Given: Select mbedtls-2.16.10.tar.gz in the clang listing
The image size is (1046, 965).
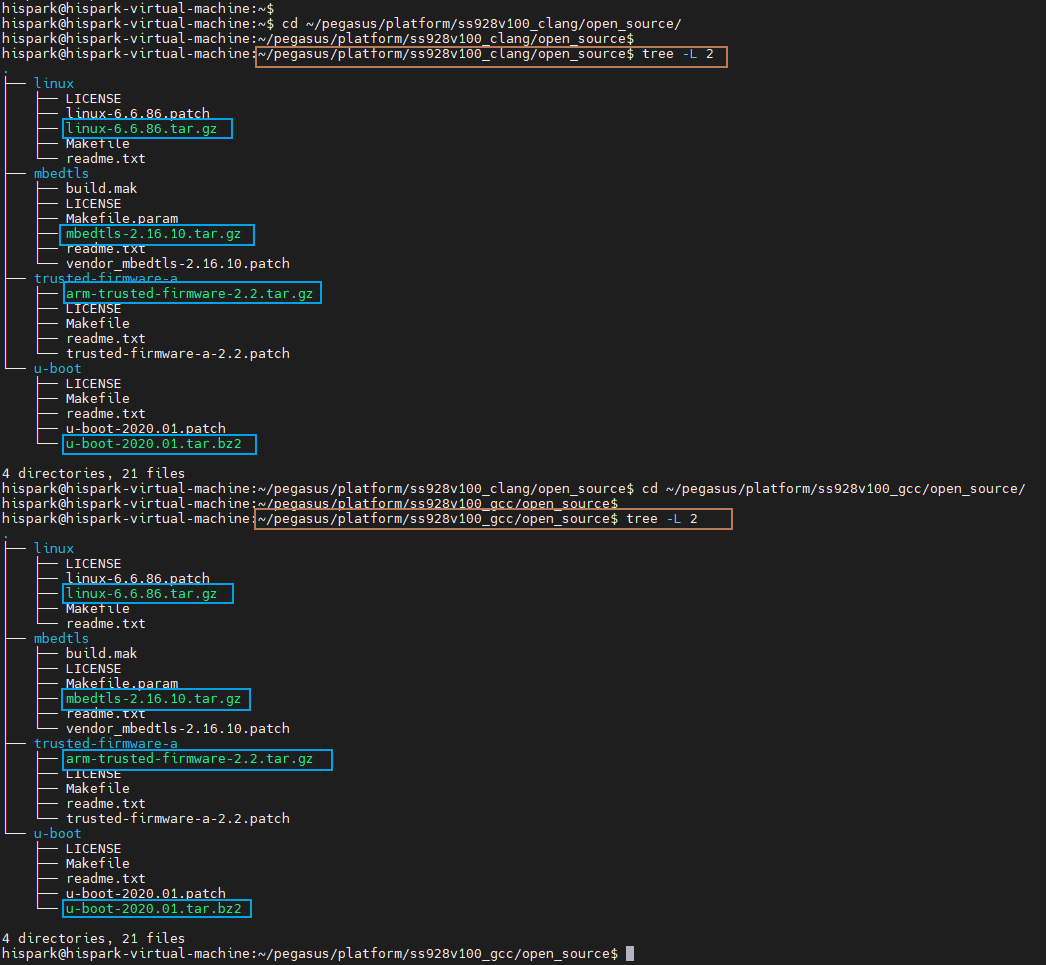Looking at the screenshot, I should (x=153, y=234).
